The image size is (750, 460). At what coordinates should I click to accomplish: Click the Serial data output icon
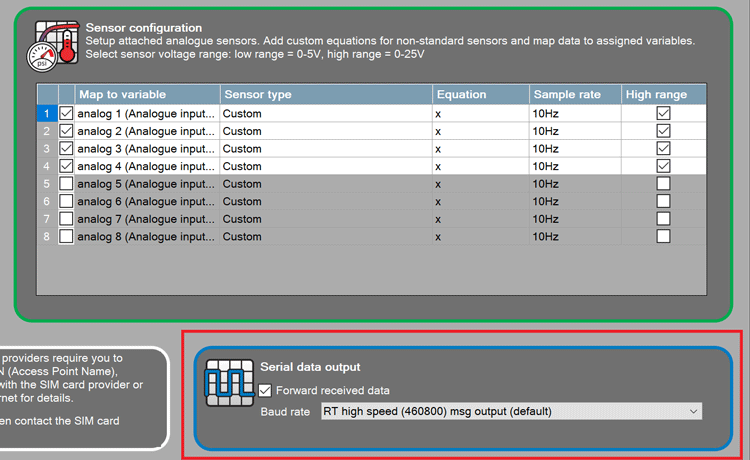226,384
